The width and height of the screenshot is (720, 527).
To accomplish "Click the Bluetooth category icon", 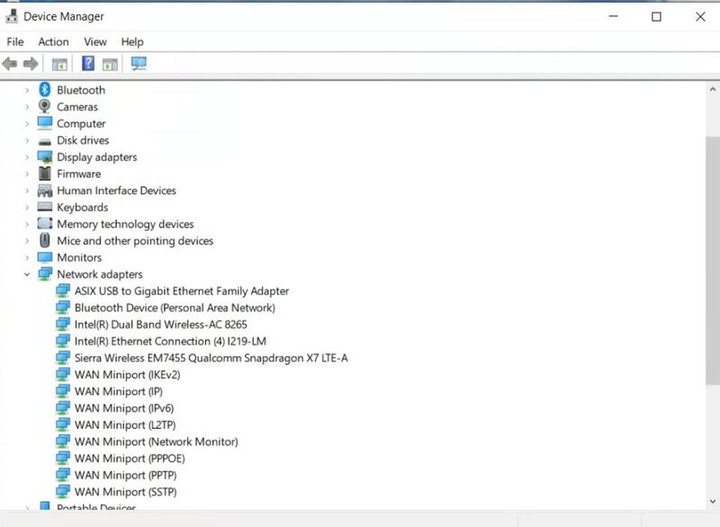I will pos(45,90).
